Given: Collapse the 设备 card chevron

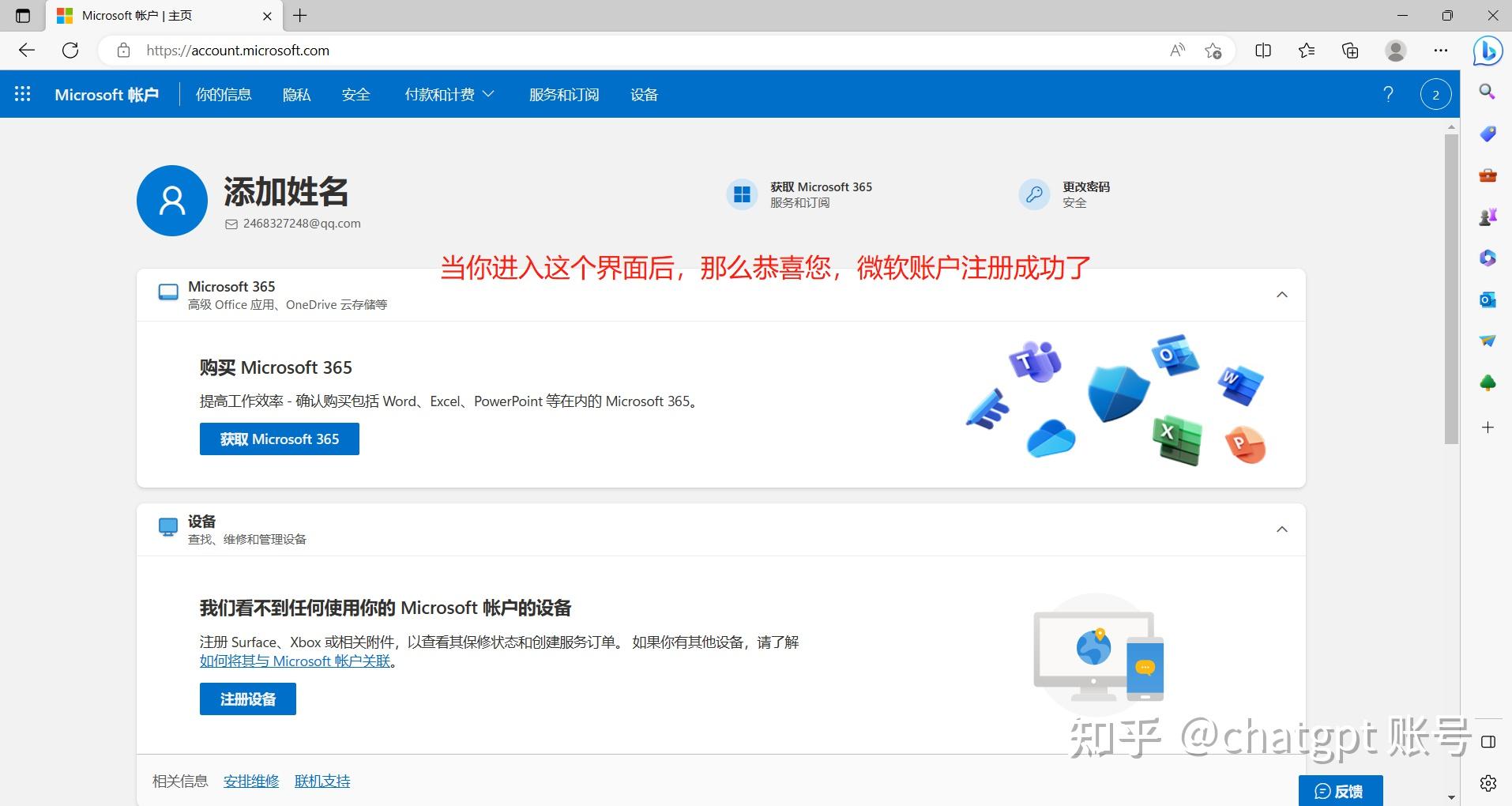Looking at the screenshot, I should click(1282, 529).
